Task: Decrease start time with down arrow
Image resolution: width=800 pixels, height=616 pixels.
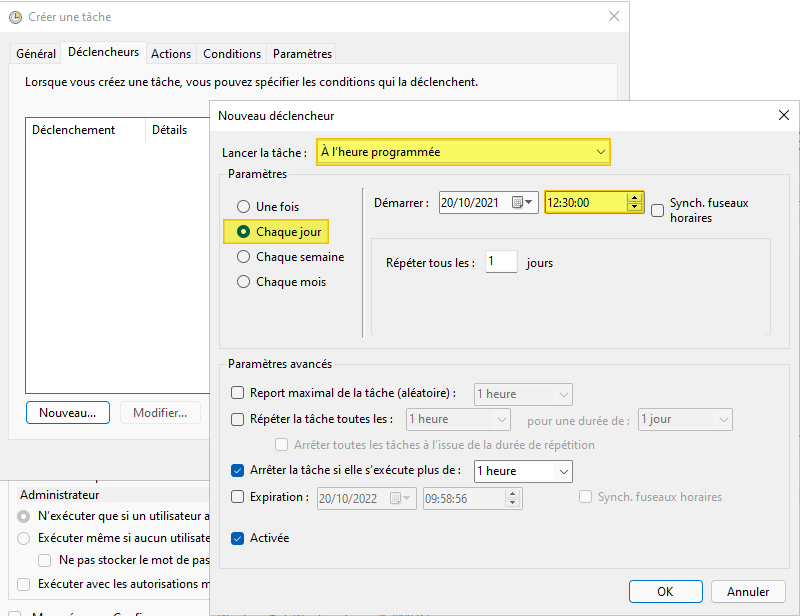Action: tap(634, 207)
